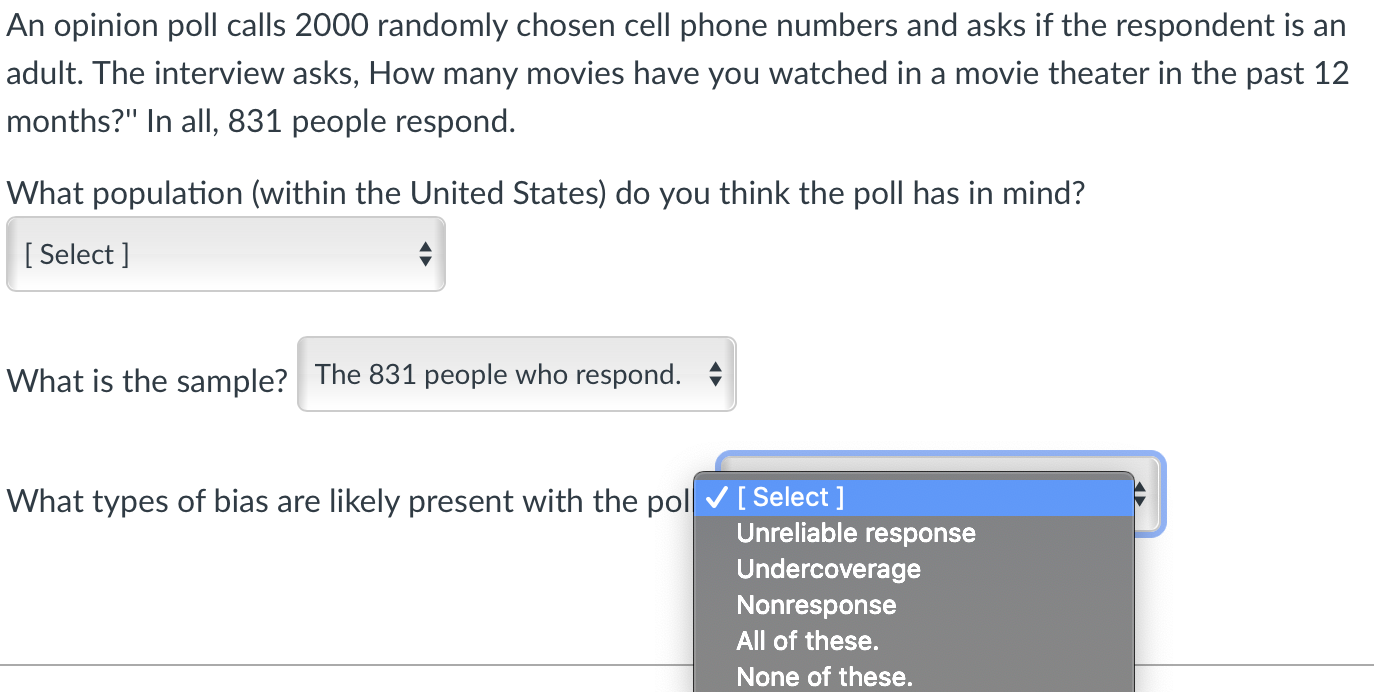
Task: Choose the All of these. answer
Action: 807,641
